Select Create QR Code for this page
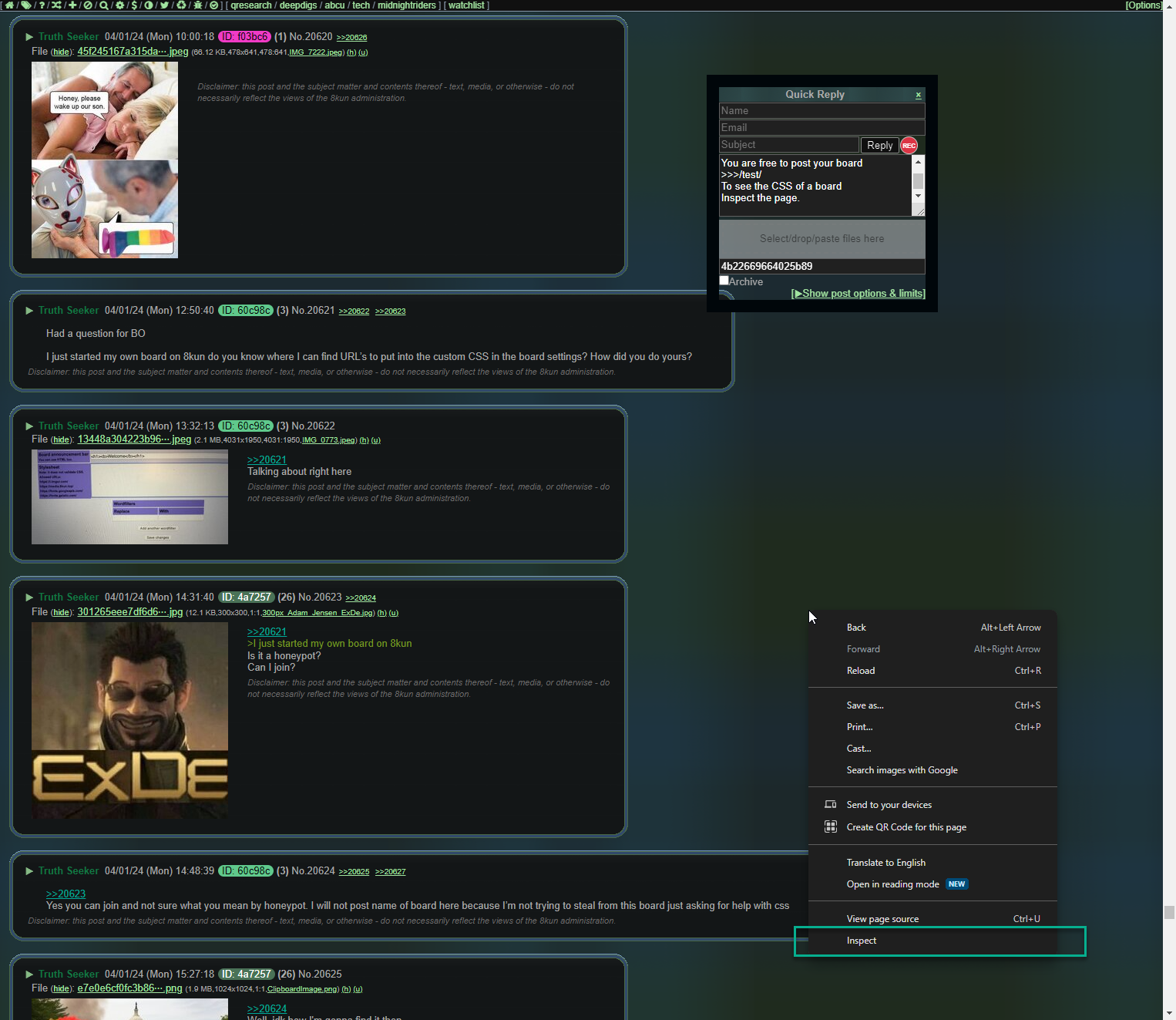The width and height of the screenshot is (1176, 1020). tap(932, 827)
